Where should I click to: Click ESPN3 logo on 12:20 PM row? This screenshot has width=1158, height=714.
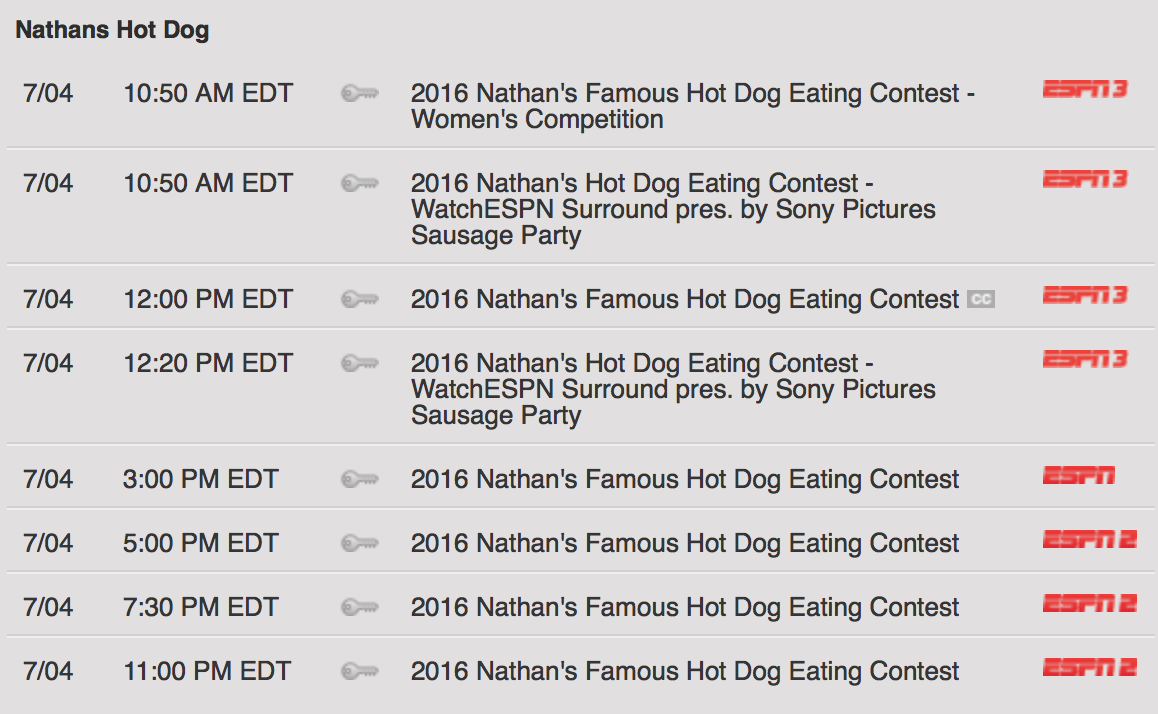tap(1085, 360)
